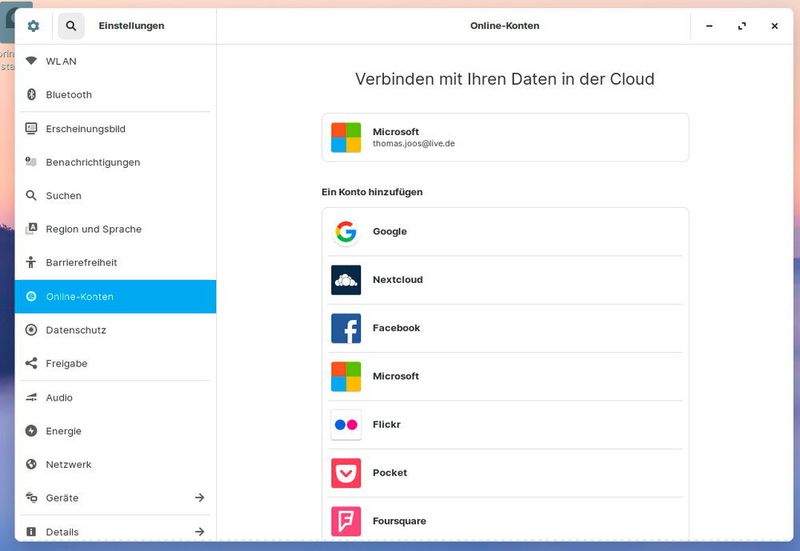Viewport: 800px width, 551px height.
Task: Click the Facebook logo icon
Action: click(x=346, y=328)
